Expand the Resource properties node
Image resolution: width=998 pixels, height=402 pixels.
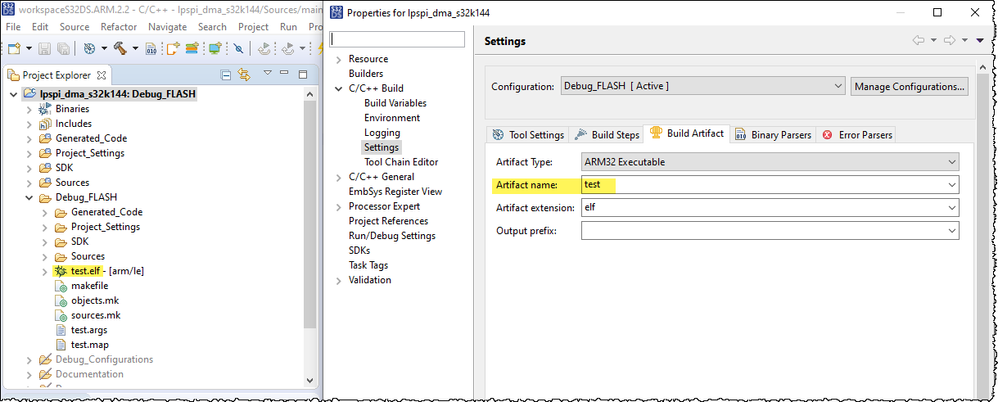338,59
